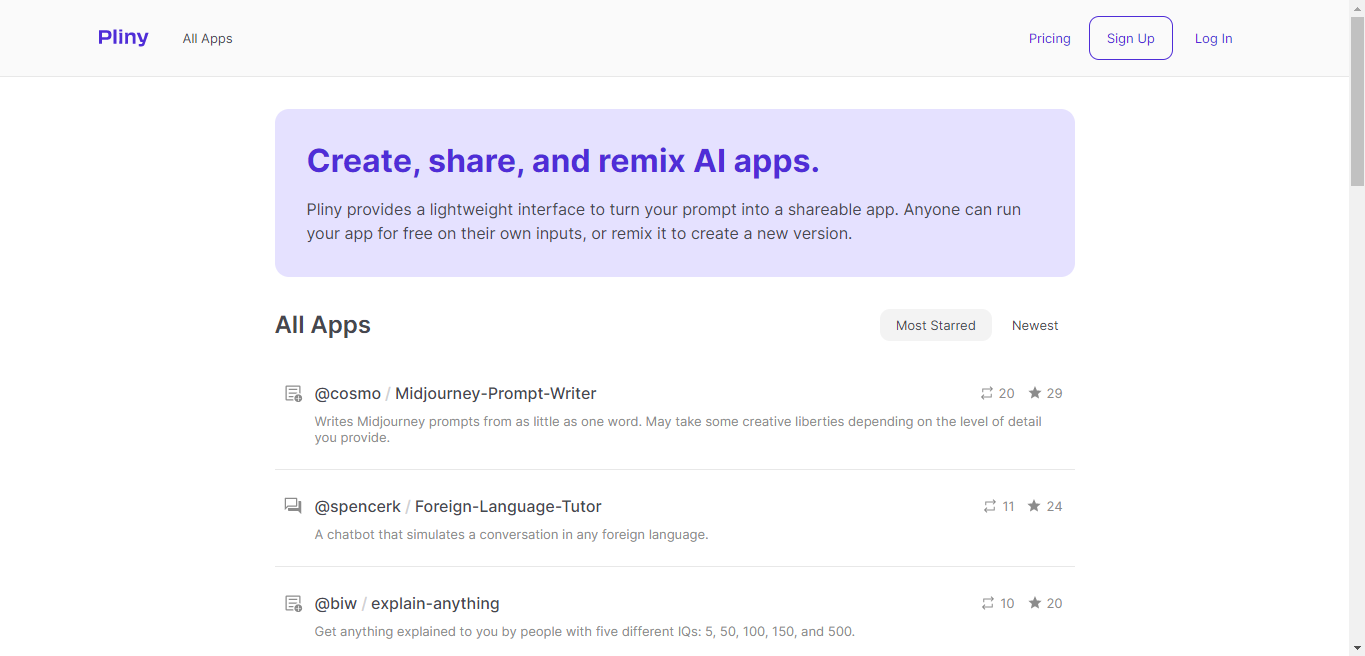The height and width of the screenshot is (656, 1365).
Task: Sort apps by Most Starred
Action: coord(936,325)
